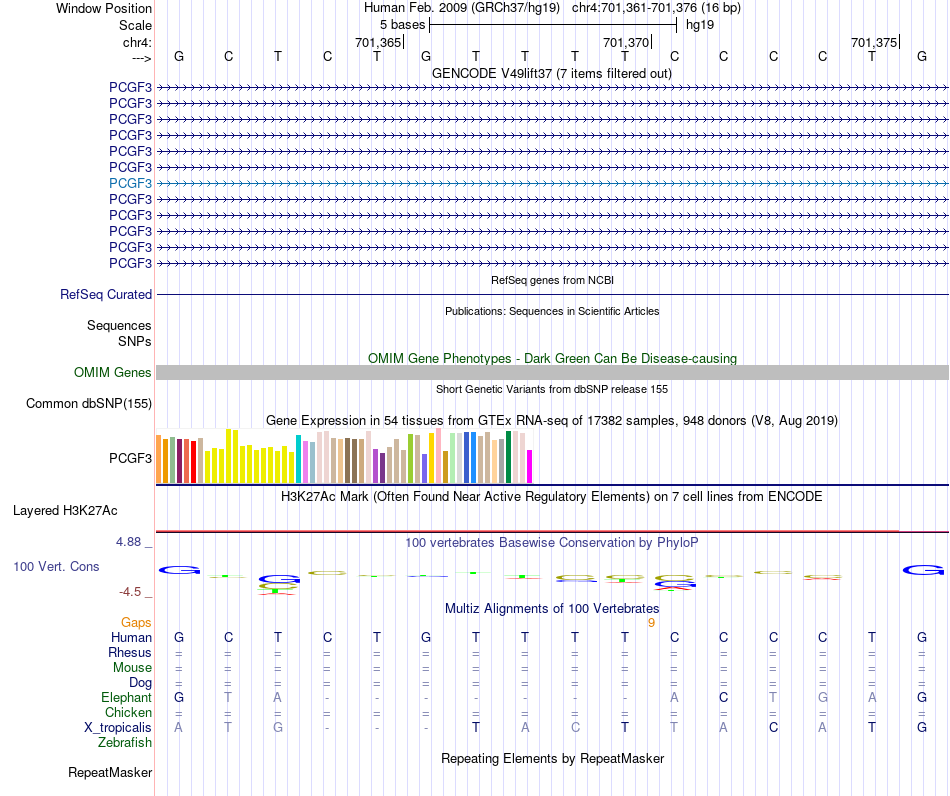This screenshot has height=796, width=950.
Task: Click the OMIM Genes gray bar
Action: click(552, 373)
